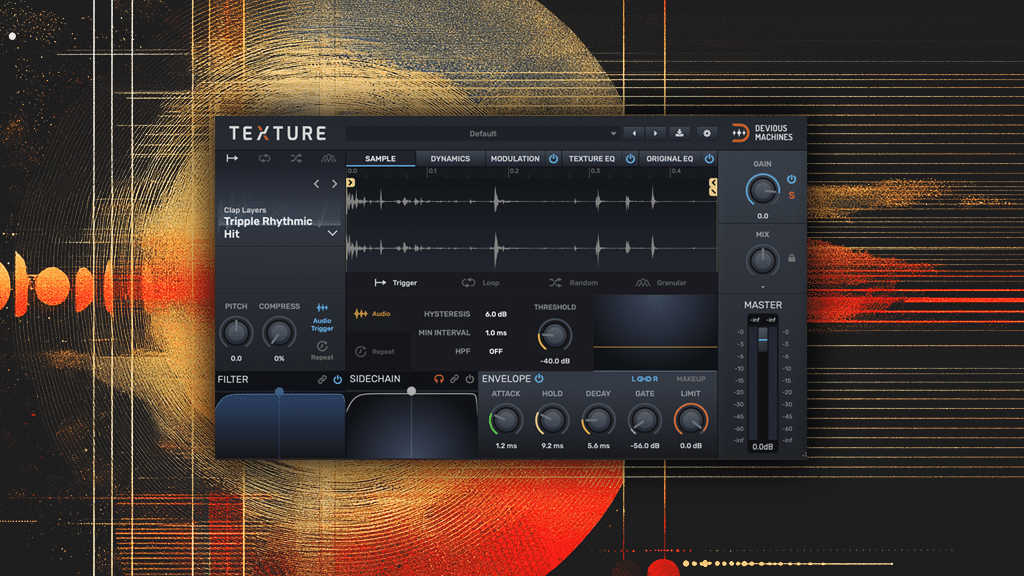Click the HPF value OFF
The image size is (1024, 576).
click(496, 351)
